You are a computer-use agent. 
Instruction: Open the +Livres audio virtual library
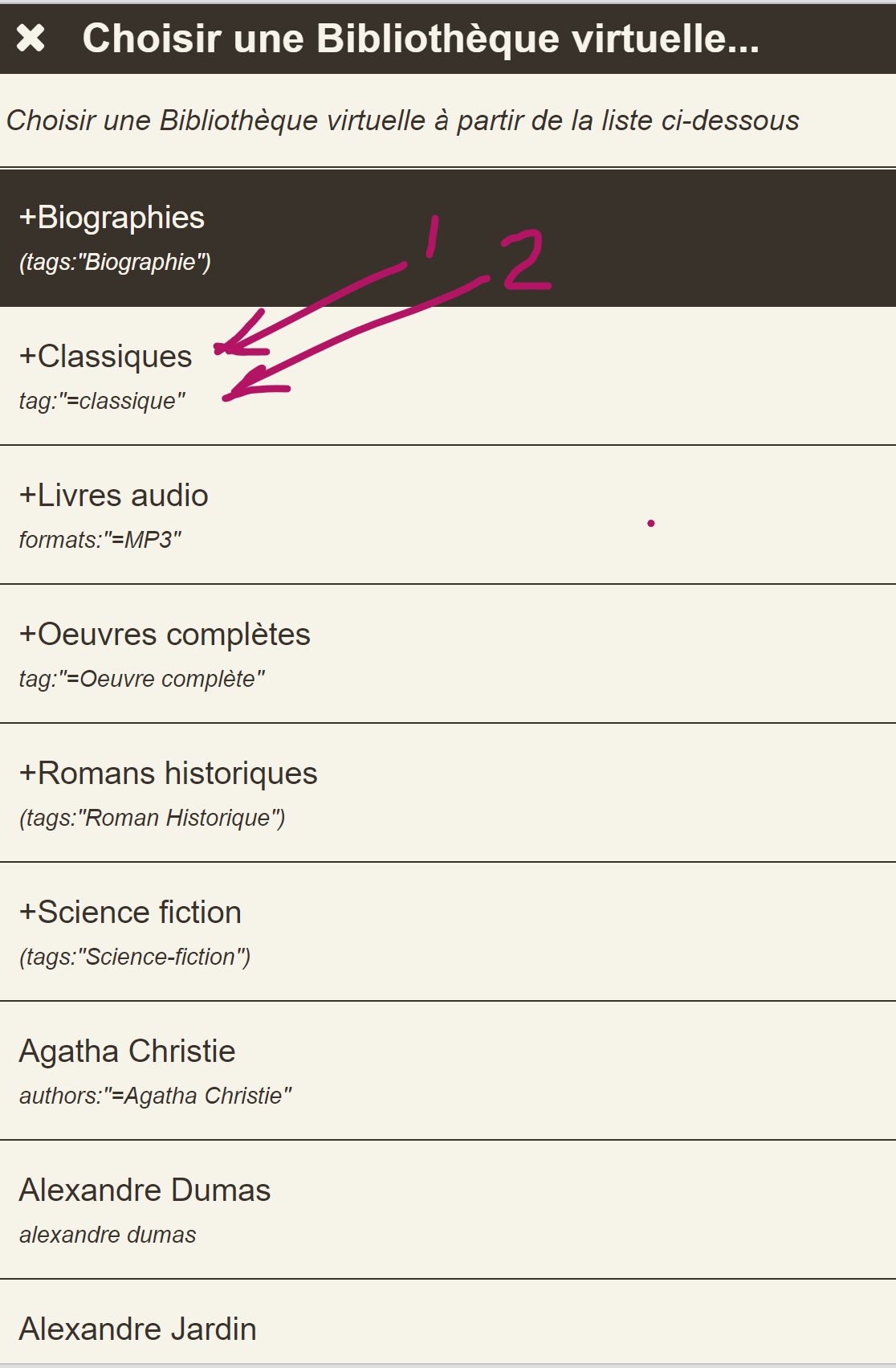coord(113,496)
